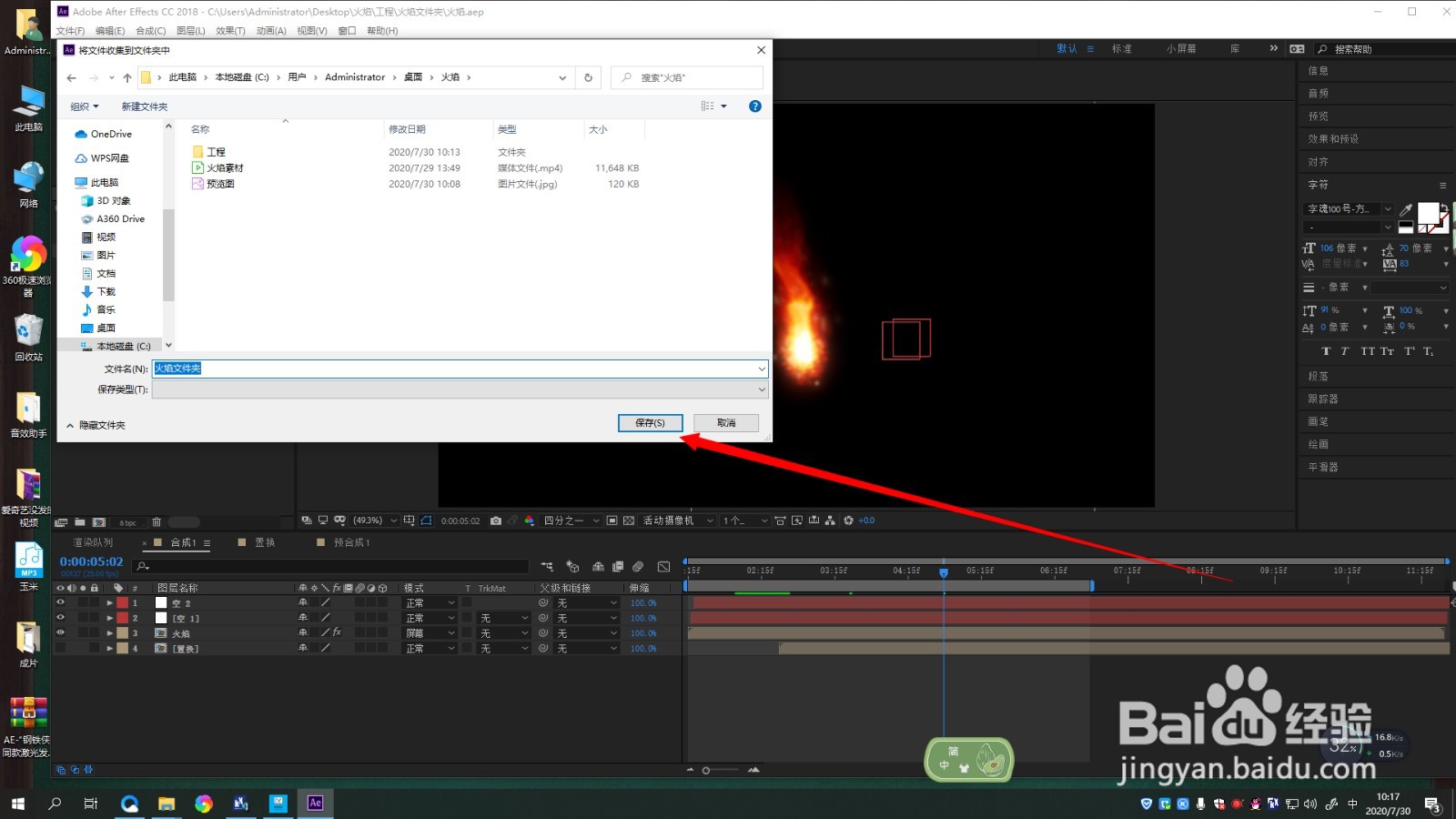This screenshot has height=819, width=1456.
Task: Click the timeline zoom slider handle
Action: [706, 771]
